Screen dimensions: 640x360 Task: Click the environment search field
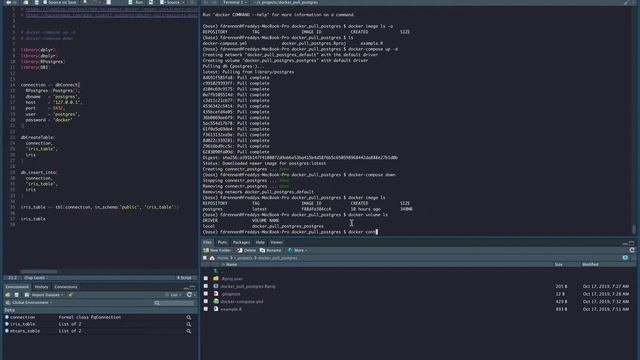174,303
